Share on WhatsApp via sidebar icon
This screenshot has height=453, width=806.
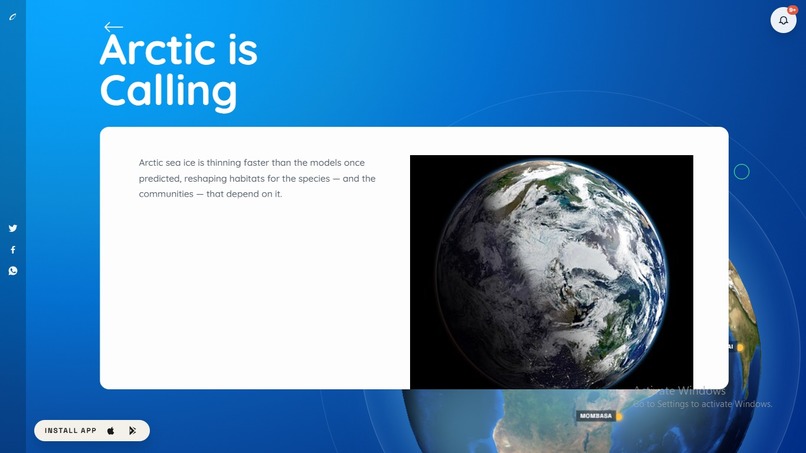click(13, 271)
